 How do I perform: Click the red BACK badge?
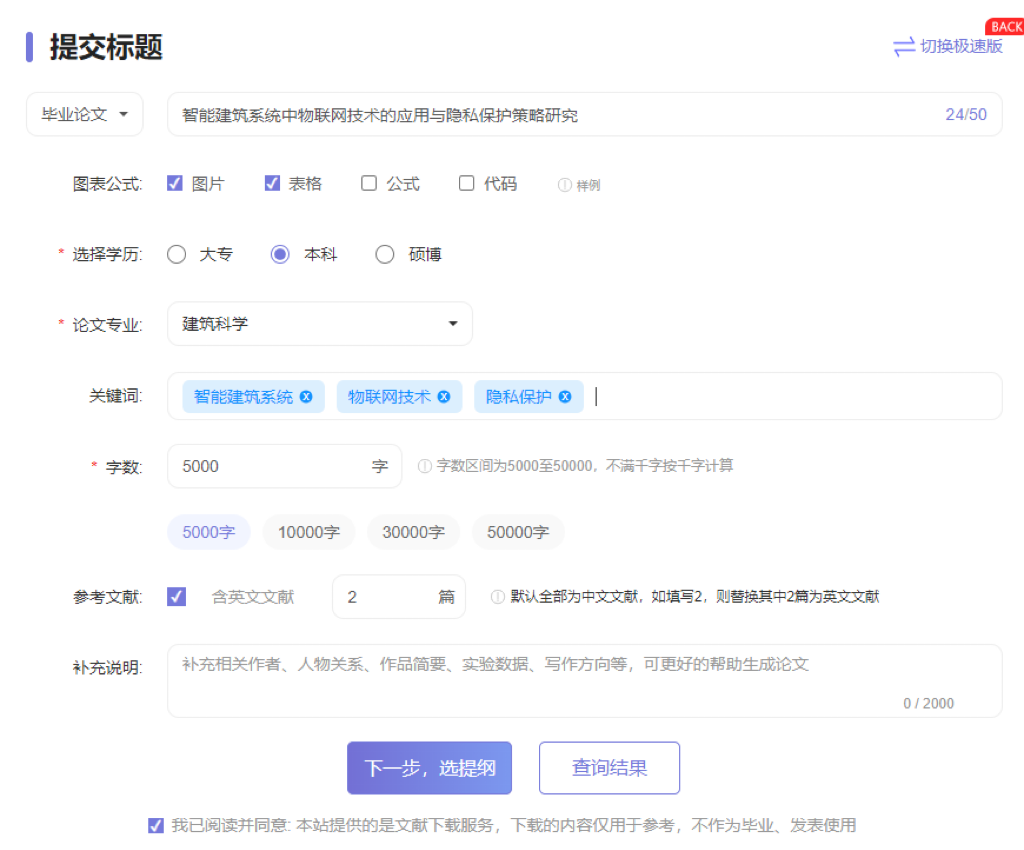1006,27
